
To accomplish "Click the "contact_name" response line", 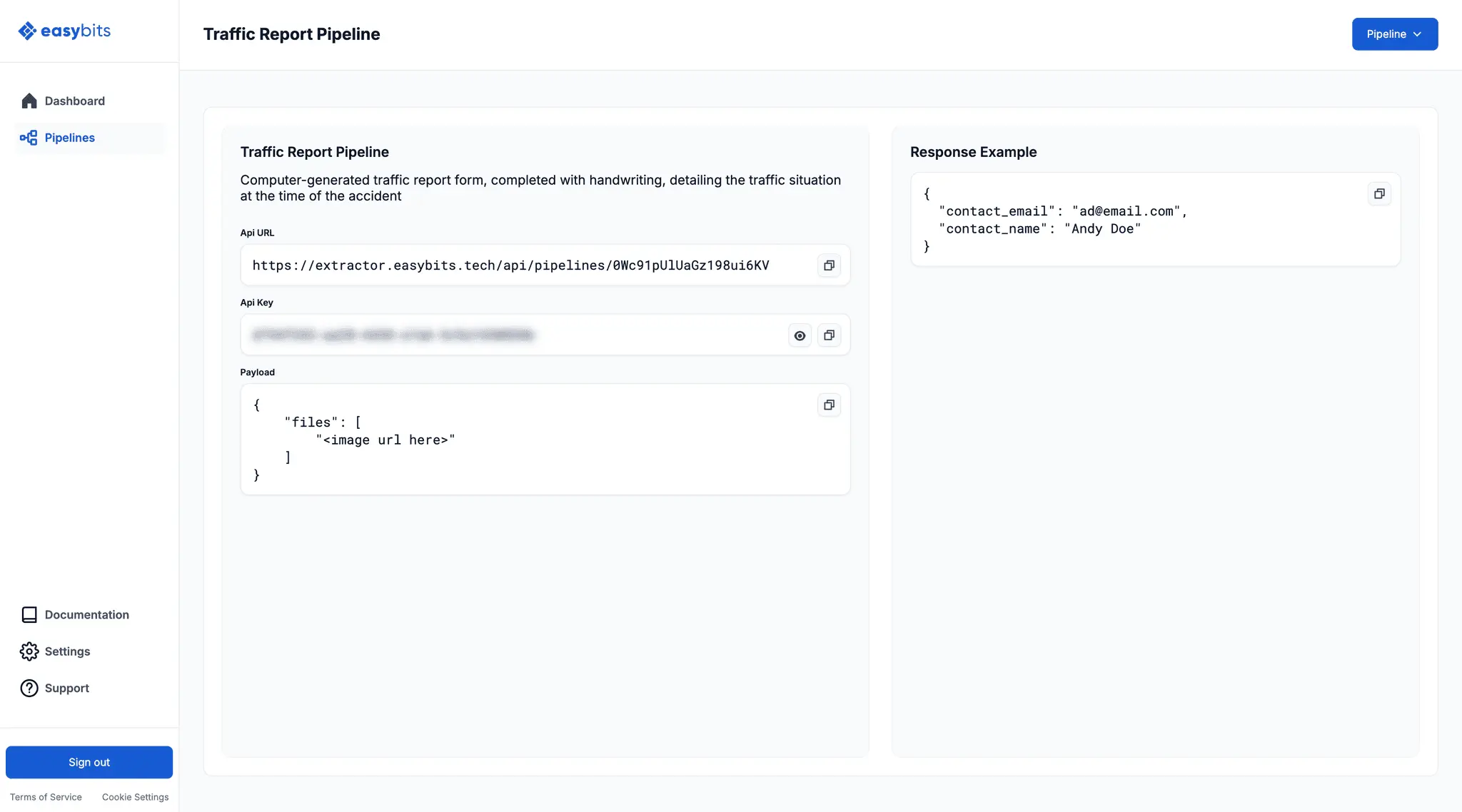I will (1040, 229).
